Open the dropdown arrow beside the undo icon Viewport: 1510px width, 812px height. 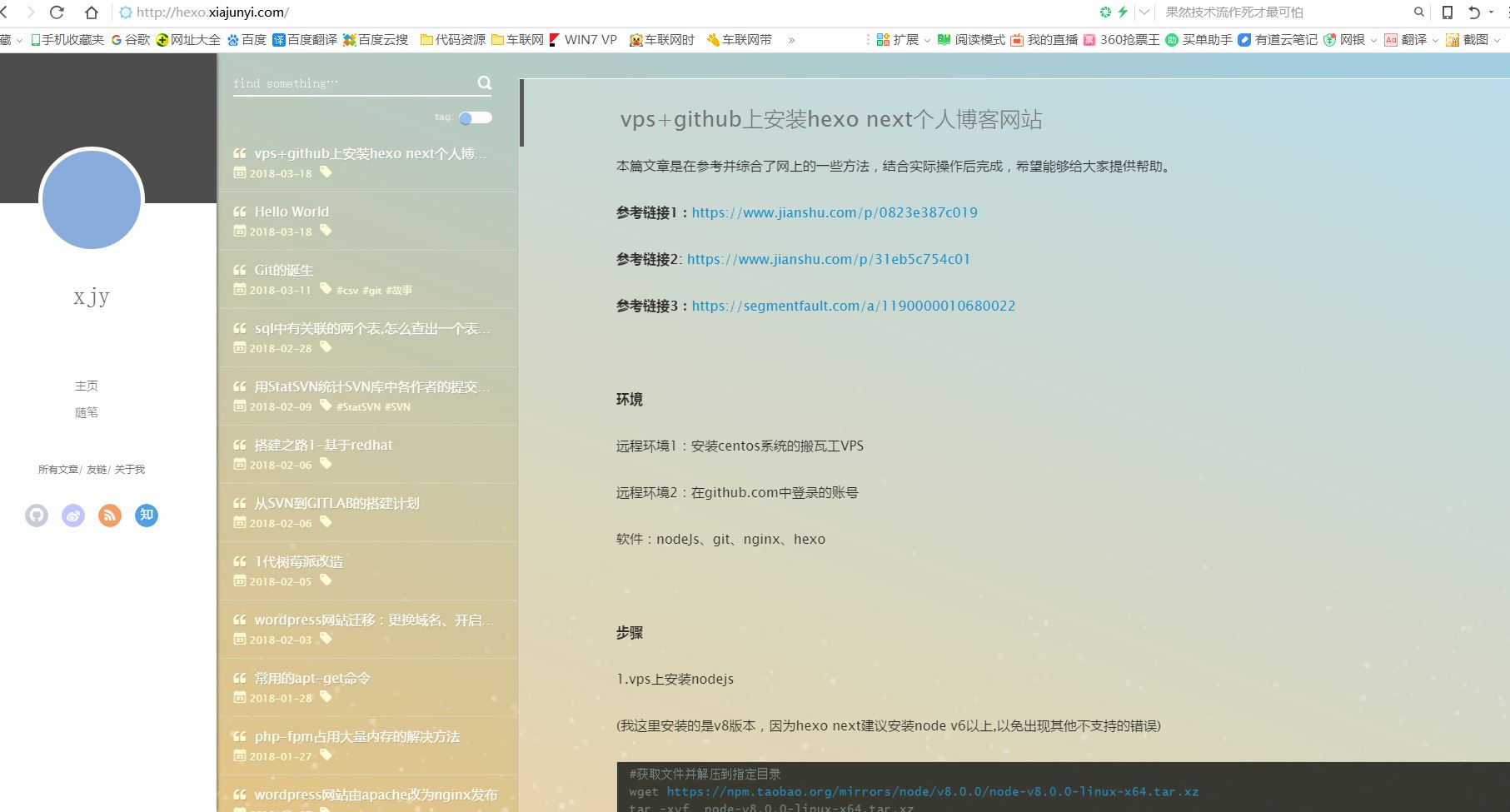click(x=1492, y=12)
